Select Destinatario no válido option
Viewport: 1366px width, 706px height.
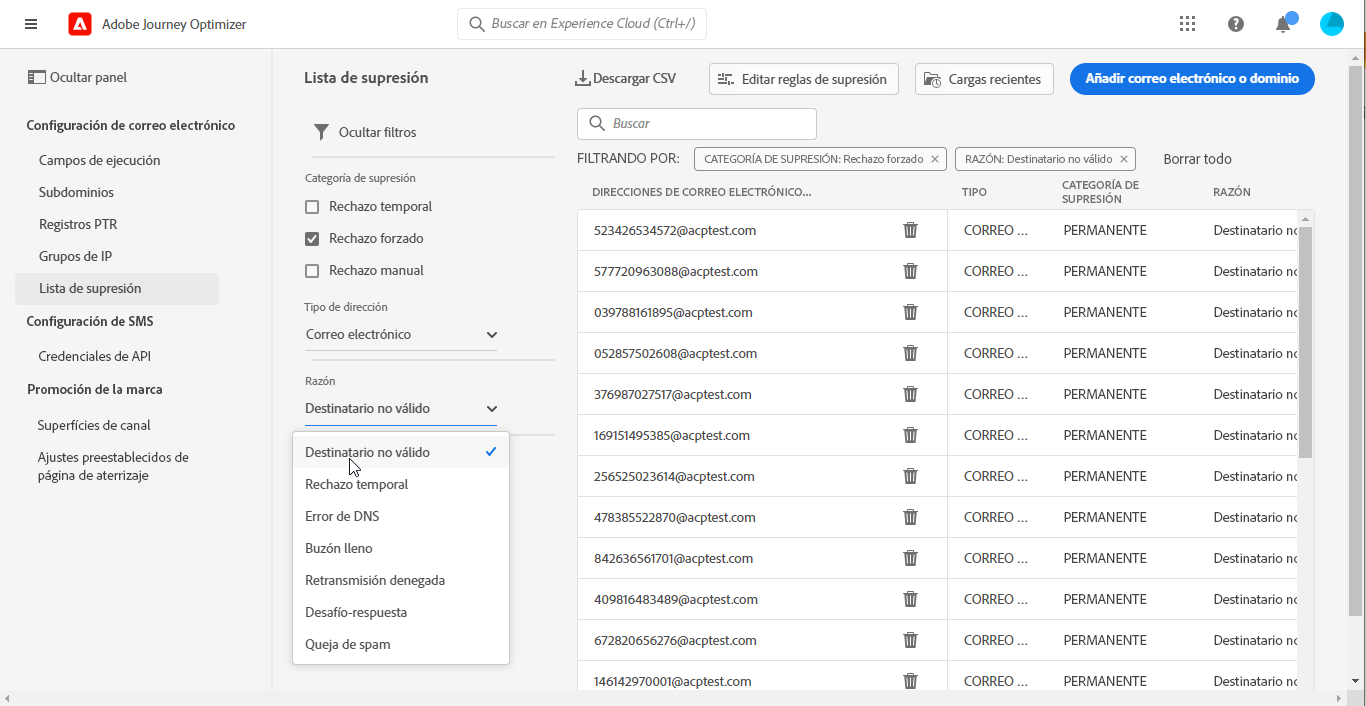(x=401, y=452)
